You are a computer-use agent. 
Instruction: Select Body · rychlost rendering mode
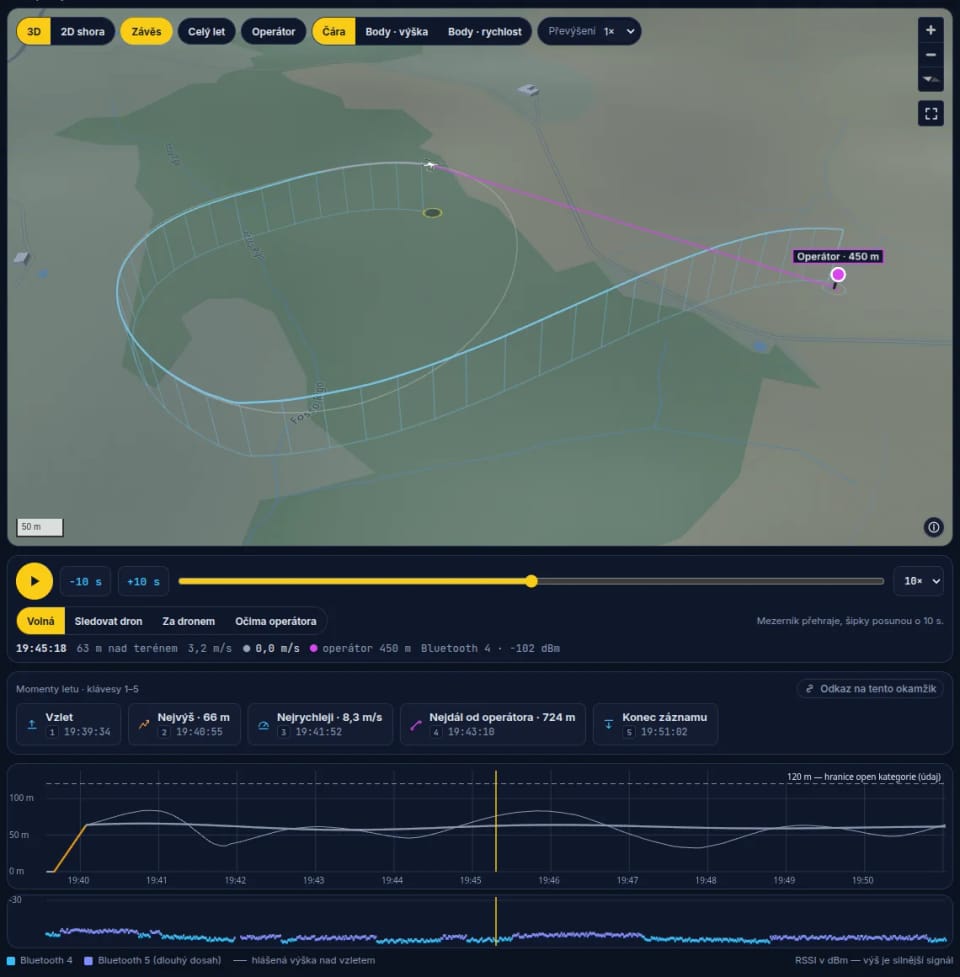click(x=485, y=31)
